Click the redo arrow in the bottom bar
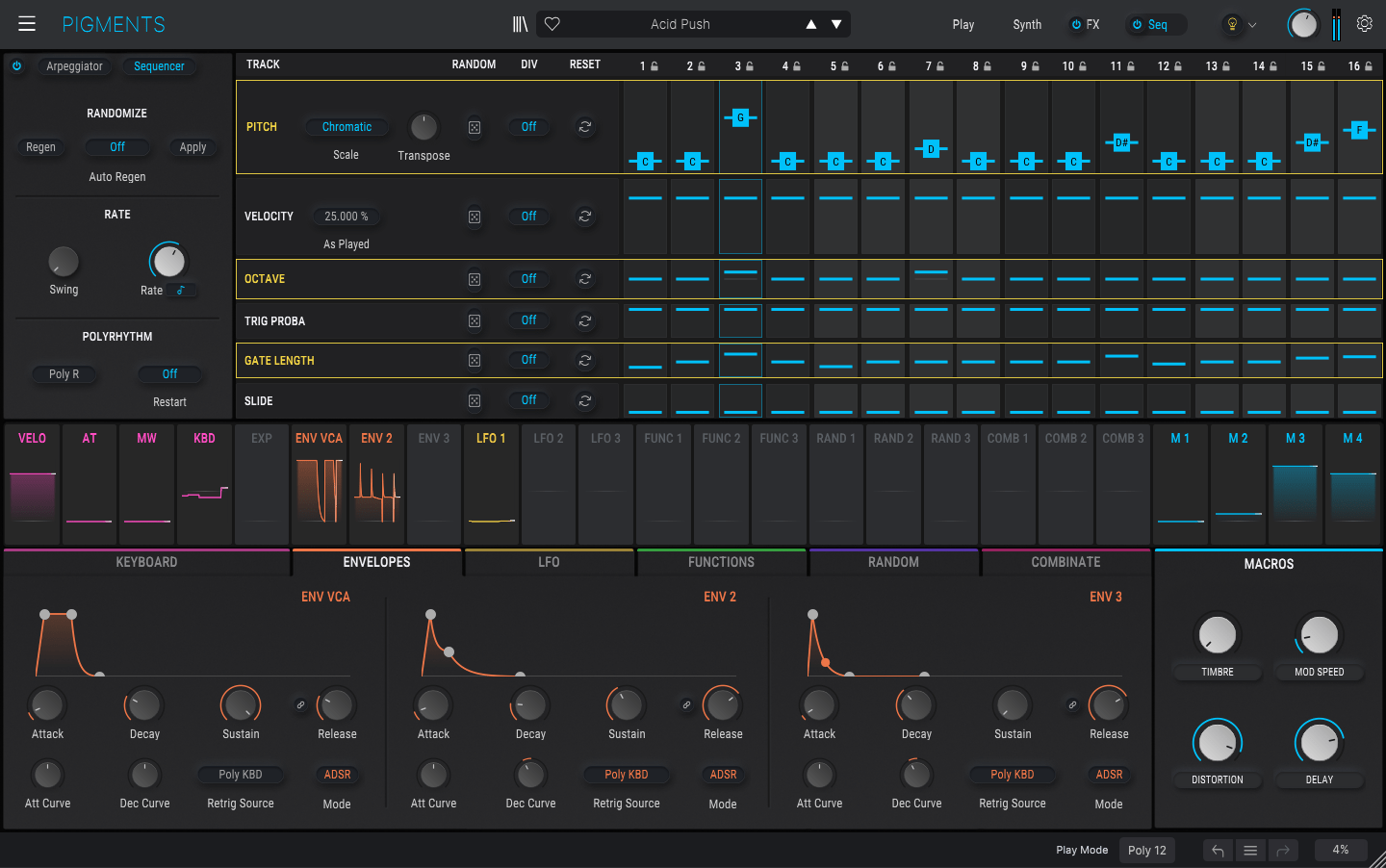 click(1283, 850)
